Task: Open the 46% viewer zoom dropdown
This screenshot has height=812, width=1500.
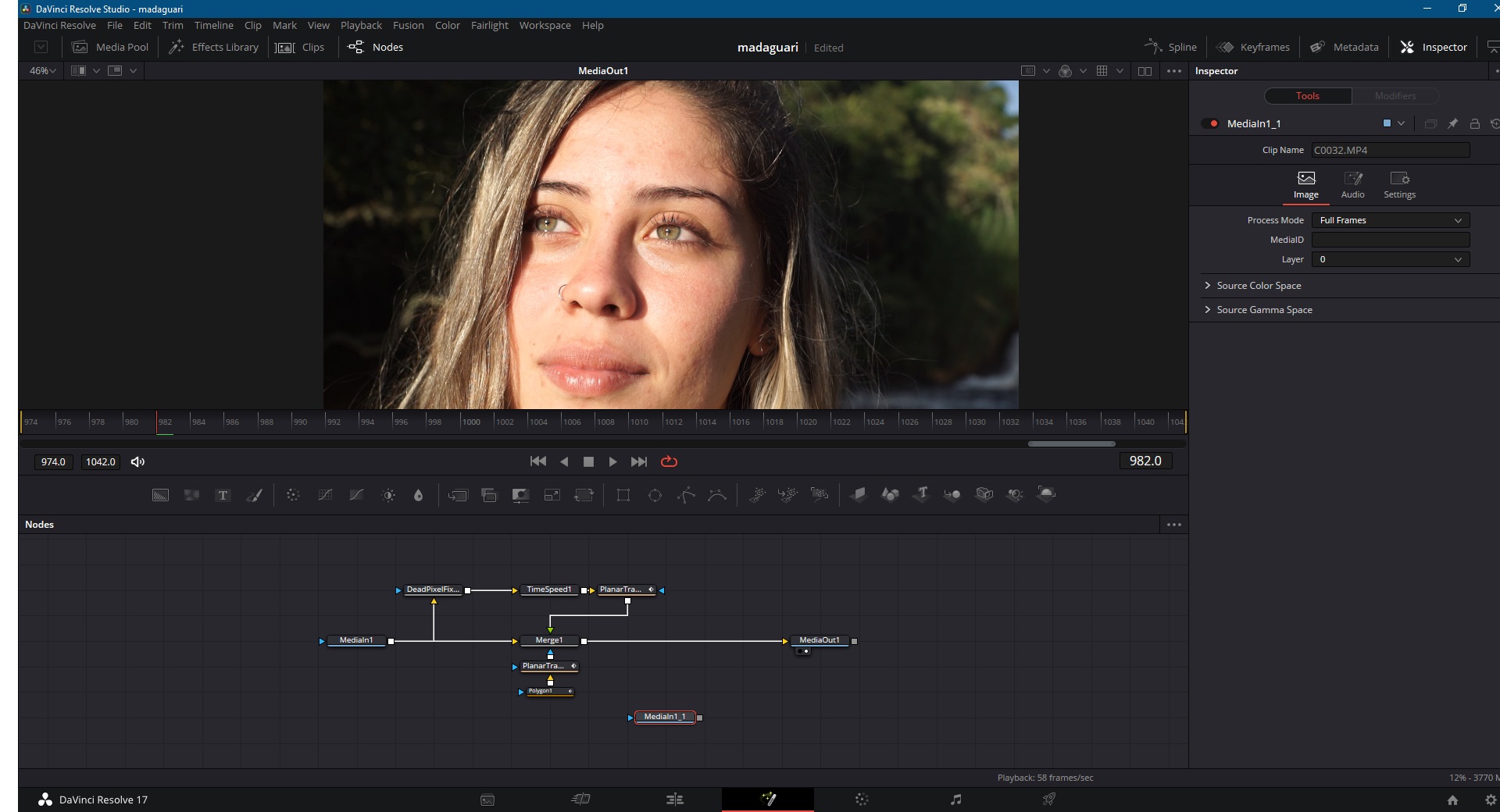Action: (42, 71)
